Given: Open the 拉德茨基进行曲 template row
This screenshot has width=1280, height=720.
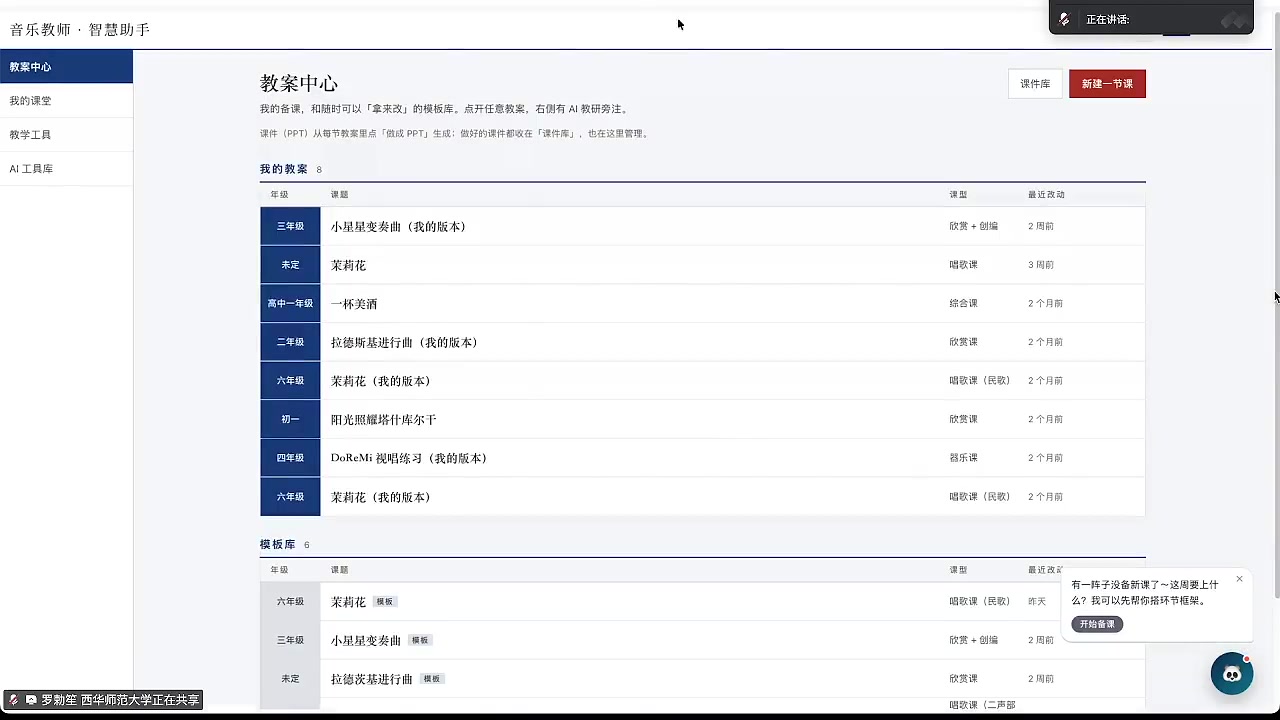Looking at the screenshot, I should (x=702, y=679).
